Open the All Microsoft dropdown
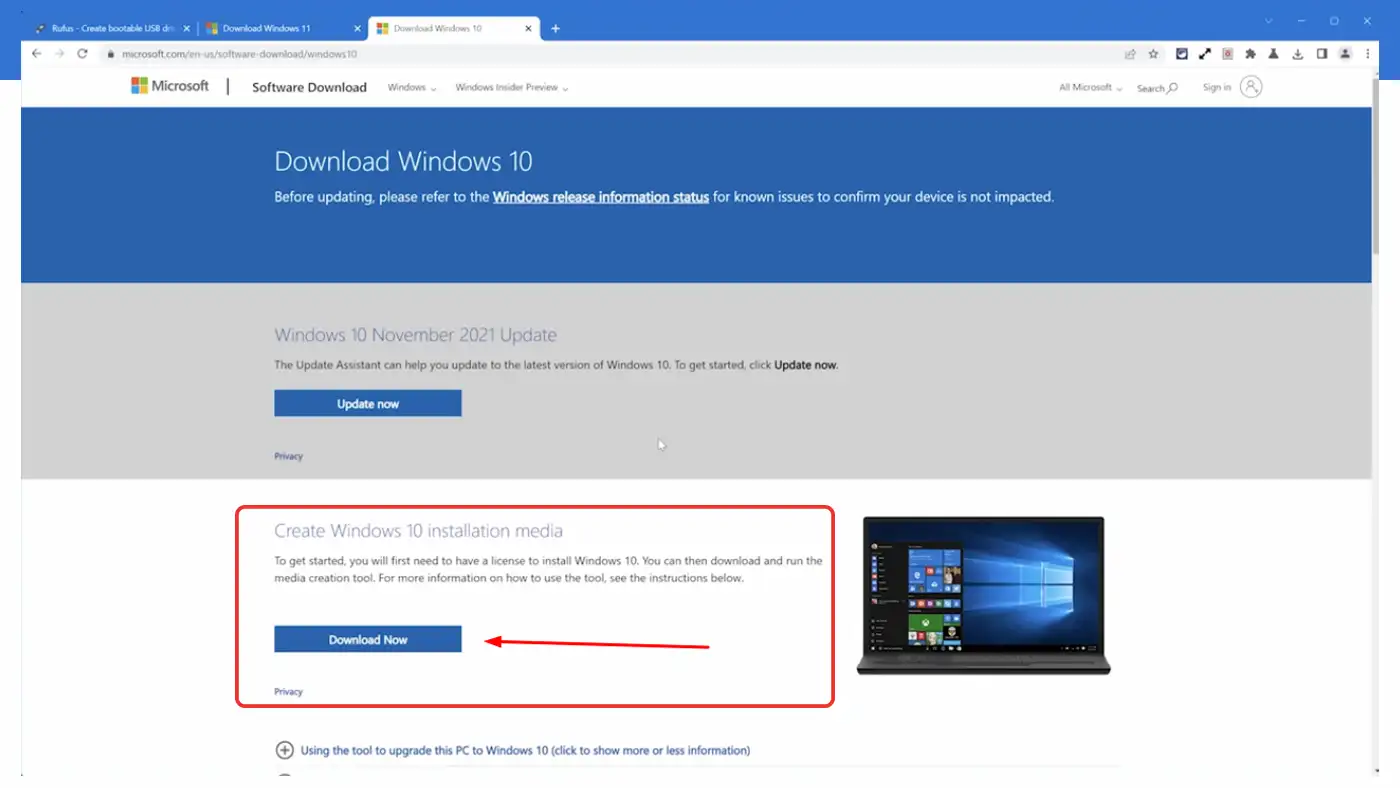The height and width of the screenshot is (788, 1400). 1089,88
